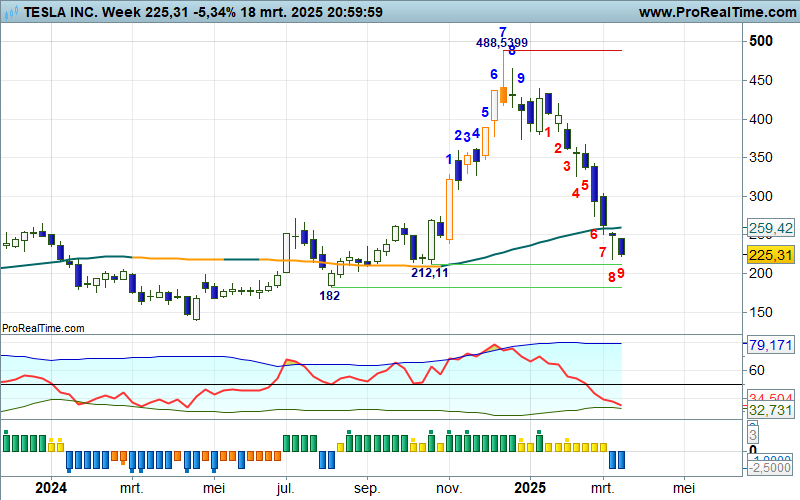Click the red count number 7
Screen dimensions: 800x500
[x=603, y=253]
